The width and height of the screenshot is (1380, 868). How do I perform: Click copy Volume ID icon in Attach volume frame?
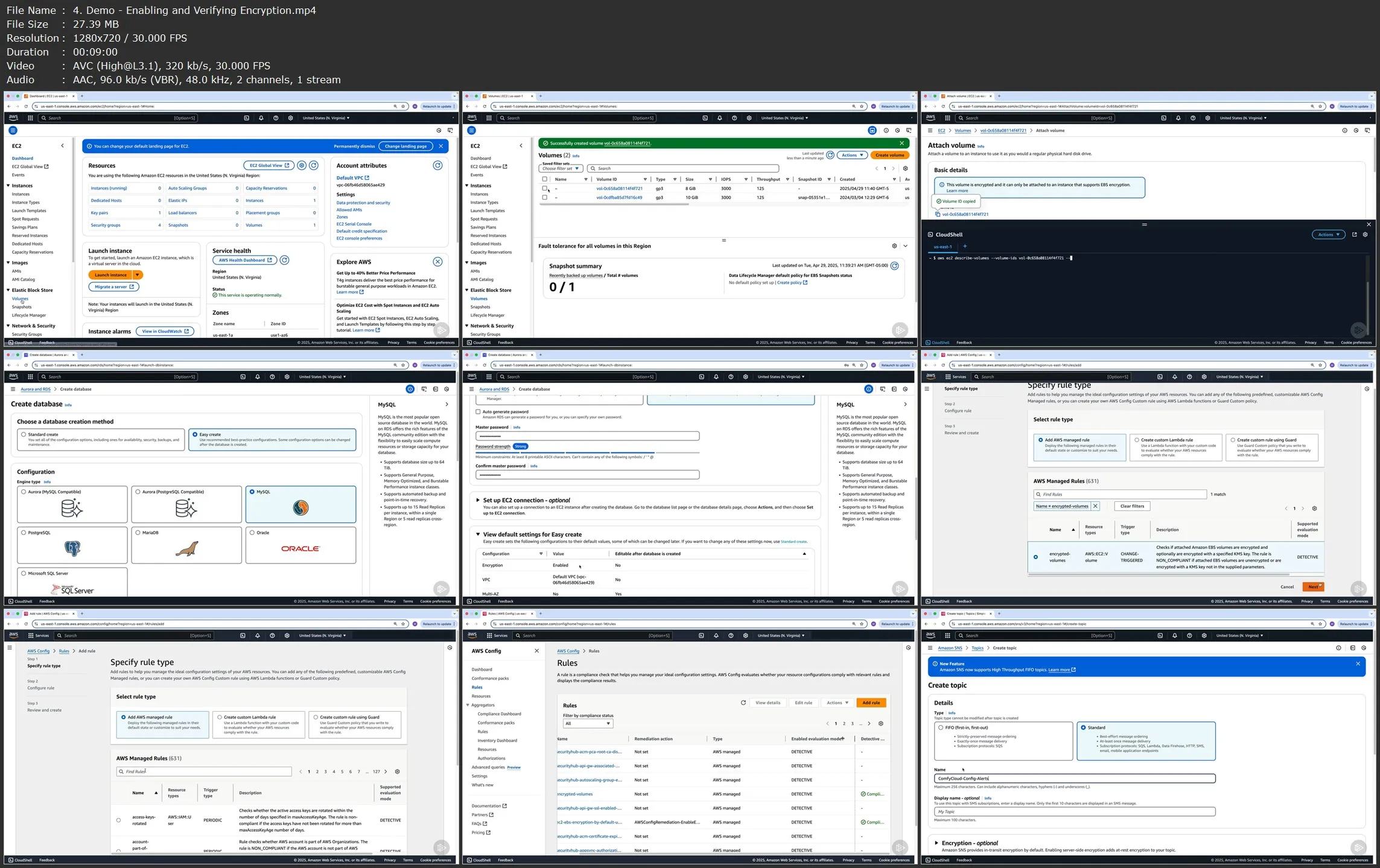[938, 214]
